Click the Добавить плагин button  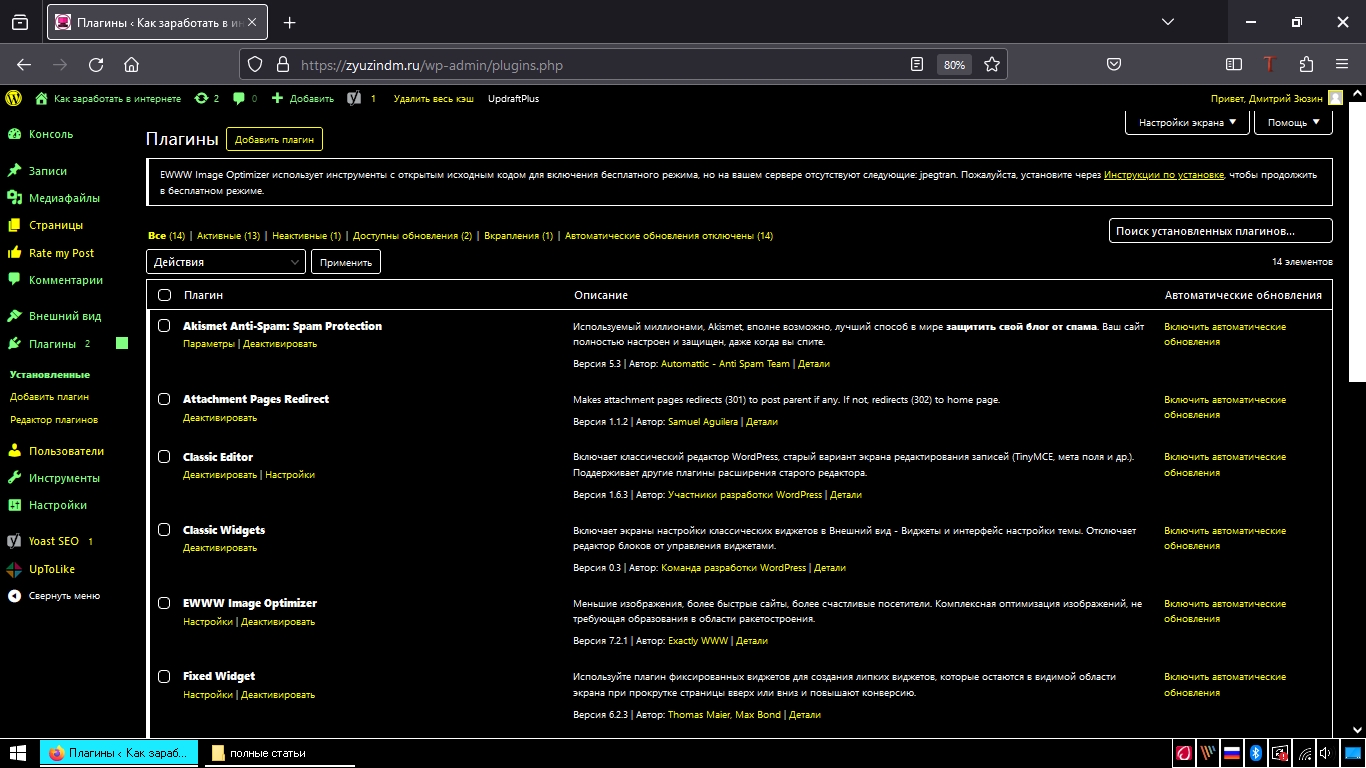point(274,140)
